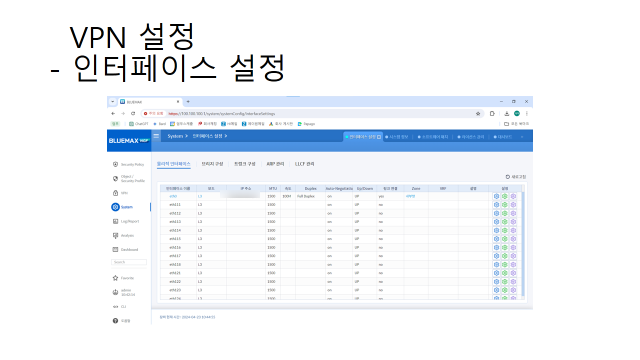This screenshot has width=640, height=360.
Task: Click the browser back arrow
Action: tap(113, 113)
